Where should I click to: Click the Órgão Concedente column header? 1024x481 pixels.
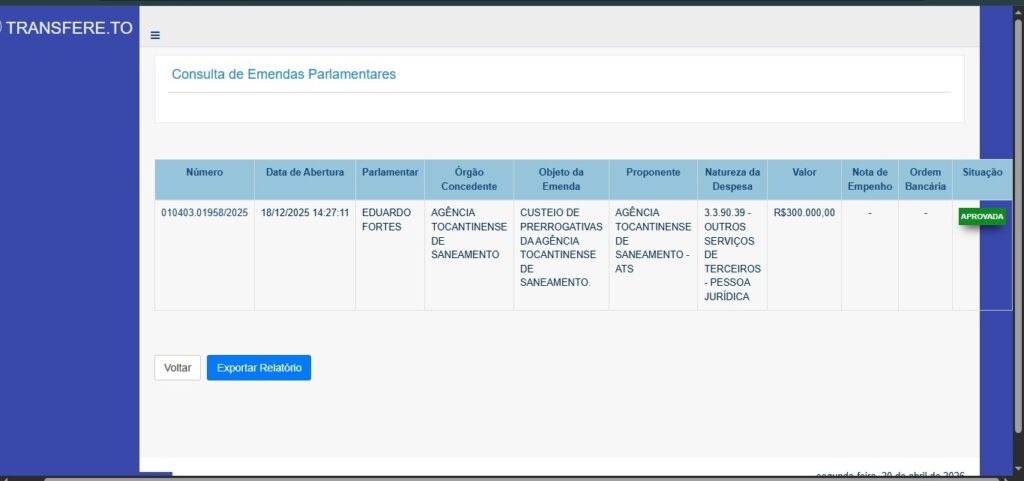click(x=469, y=179)
